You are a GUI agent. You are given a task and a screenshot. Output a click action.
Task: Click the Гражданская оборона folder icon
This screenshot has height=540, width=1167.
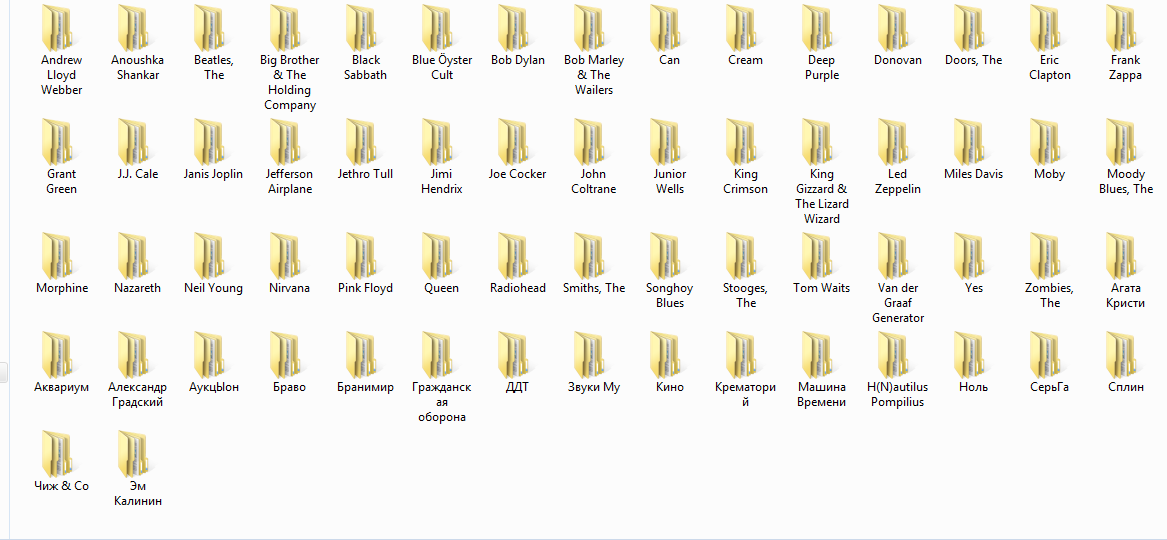click(437, 354)
